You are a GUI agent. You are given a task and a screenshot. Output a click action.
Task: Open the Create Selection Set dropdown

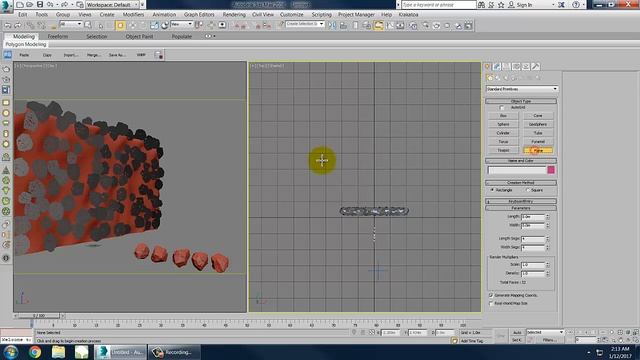coord(305,24)
